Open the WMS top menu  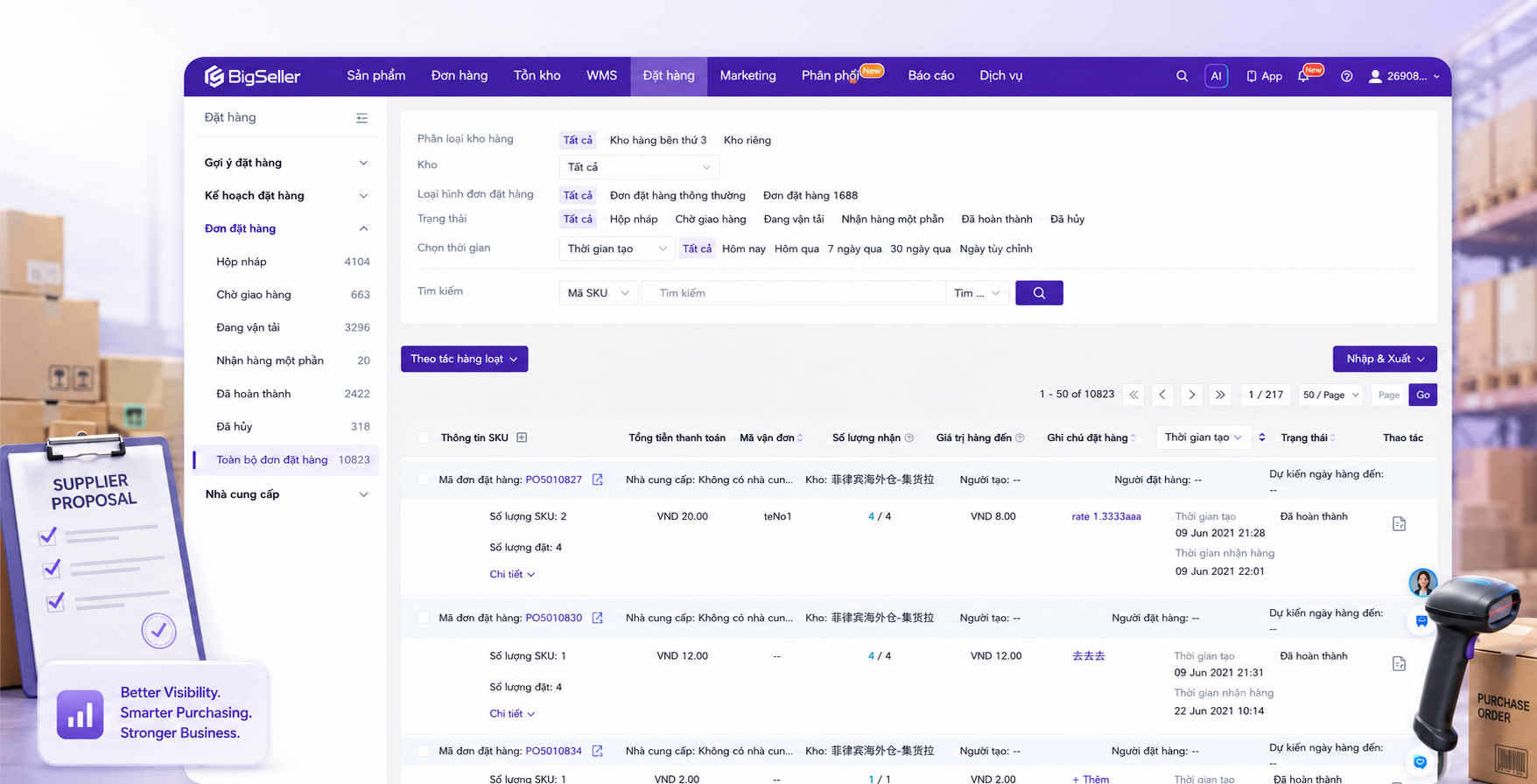pos(601,76)
